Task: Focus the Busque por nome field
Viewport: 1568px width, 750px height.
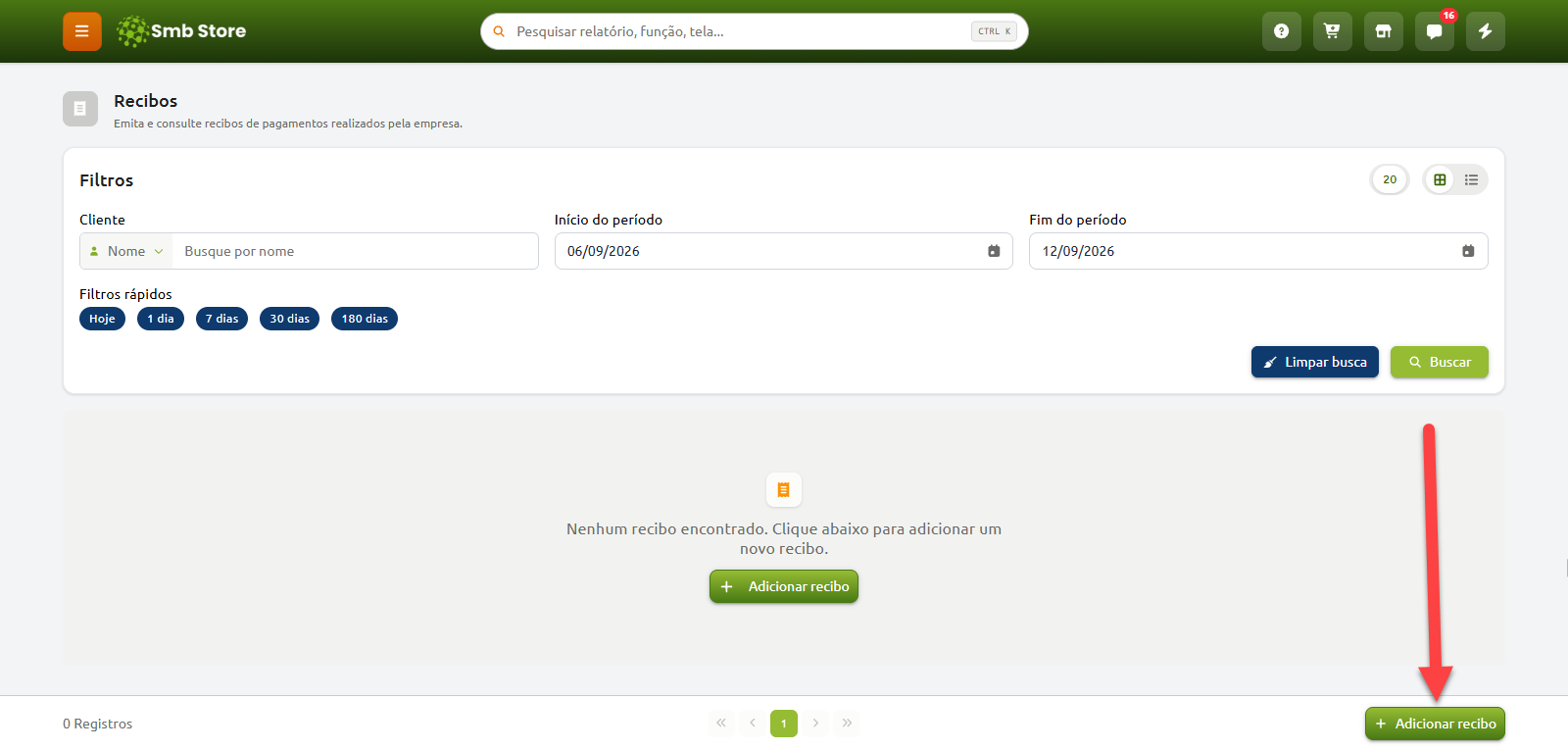Action: (355, 251)
